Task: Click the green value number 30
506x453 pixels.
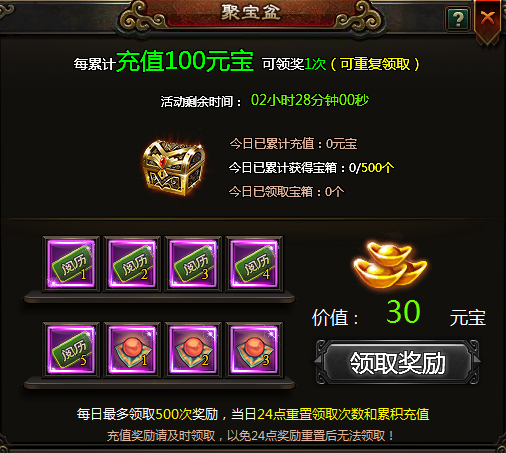Action: point(404,312)
